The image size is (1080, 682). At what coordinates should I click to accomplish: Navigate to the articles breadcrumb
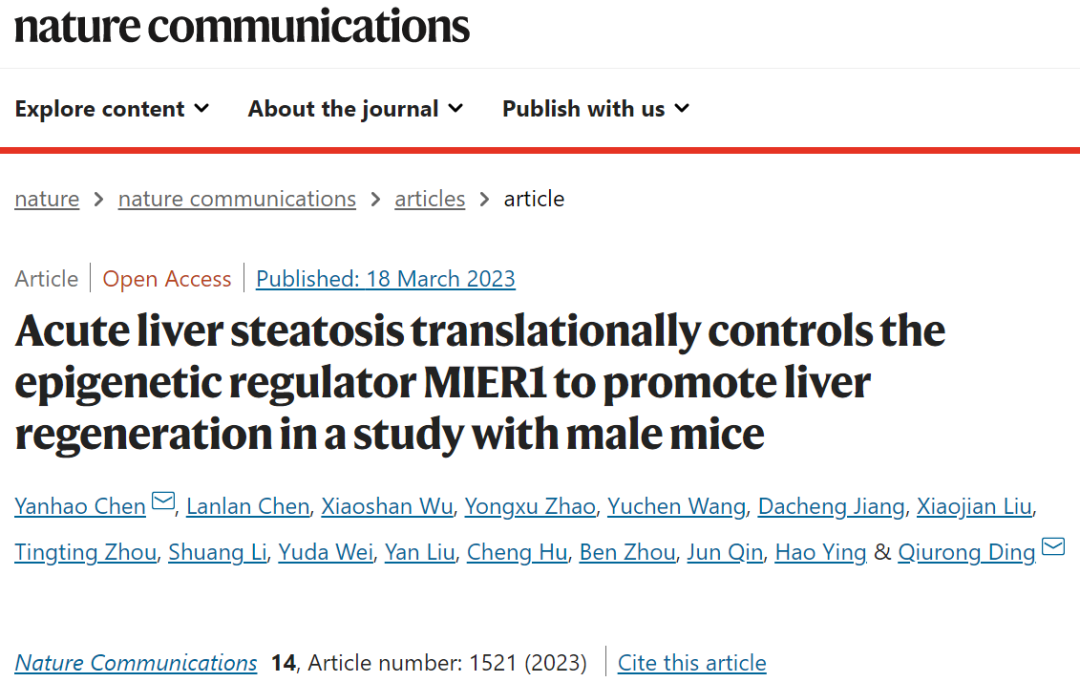(430, 199)
